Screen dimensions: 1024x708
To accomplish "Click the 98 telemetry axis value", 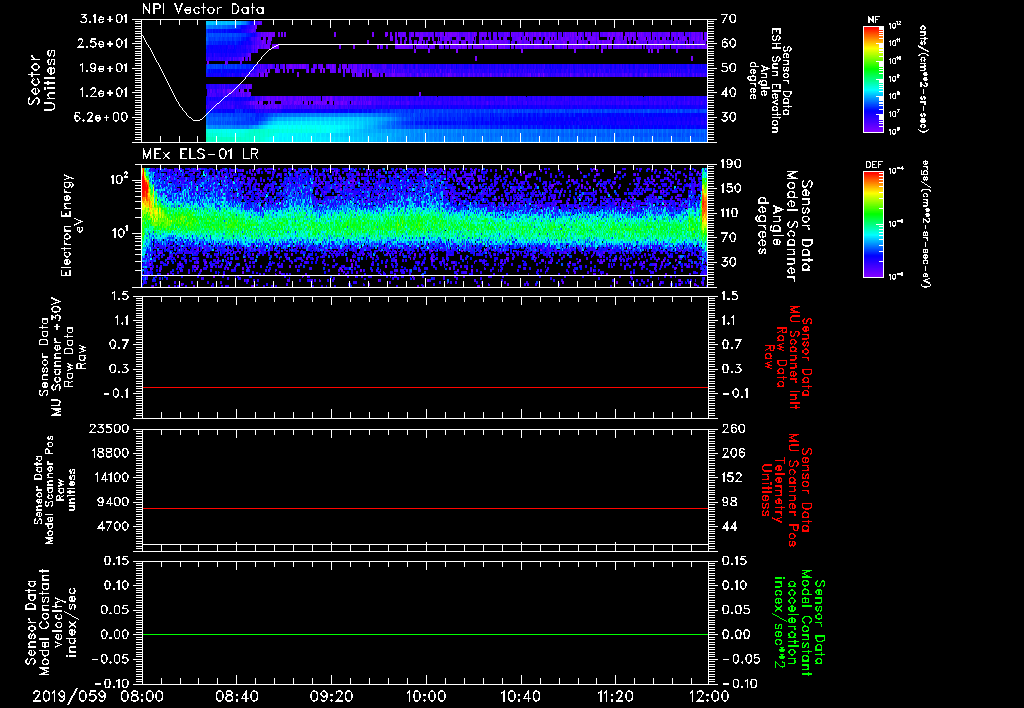I will 729,502.
